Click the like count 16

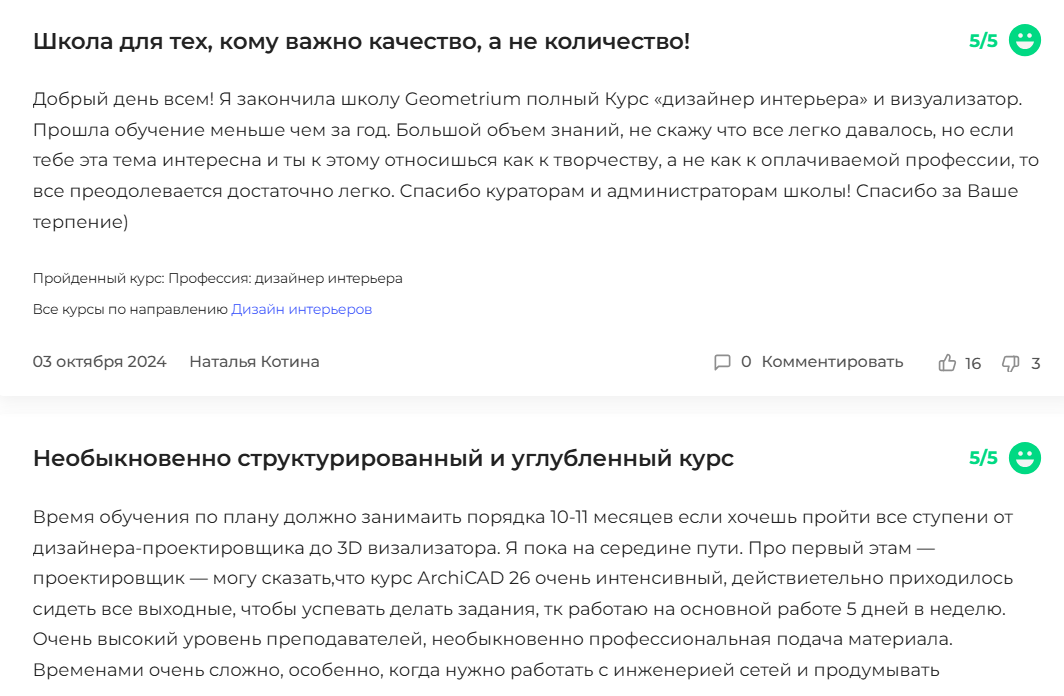[973, 364]
